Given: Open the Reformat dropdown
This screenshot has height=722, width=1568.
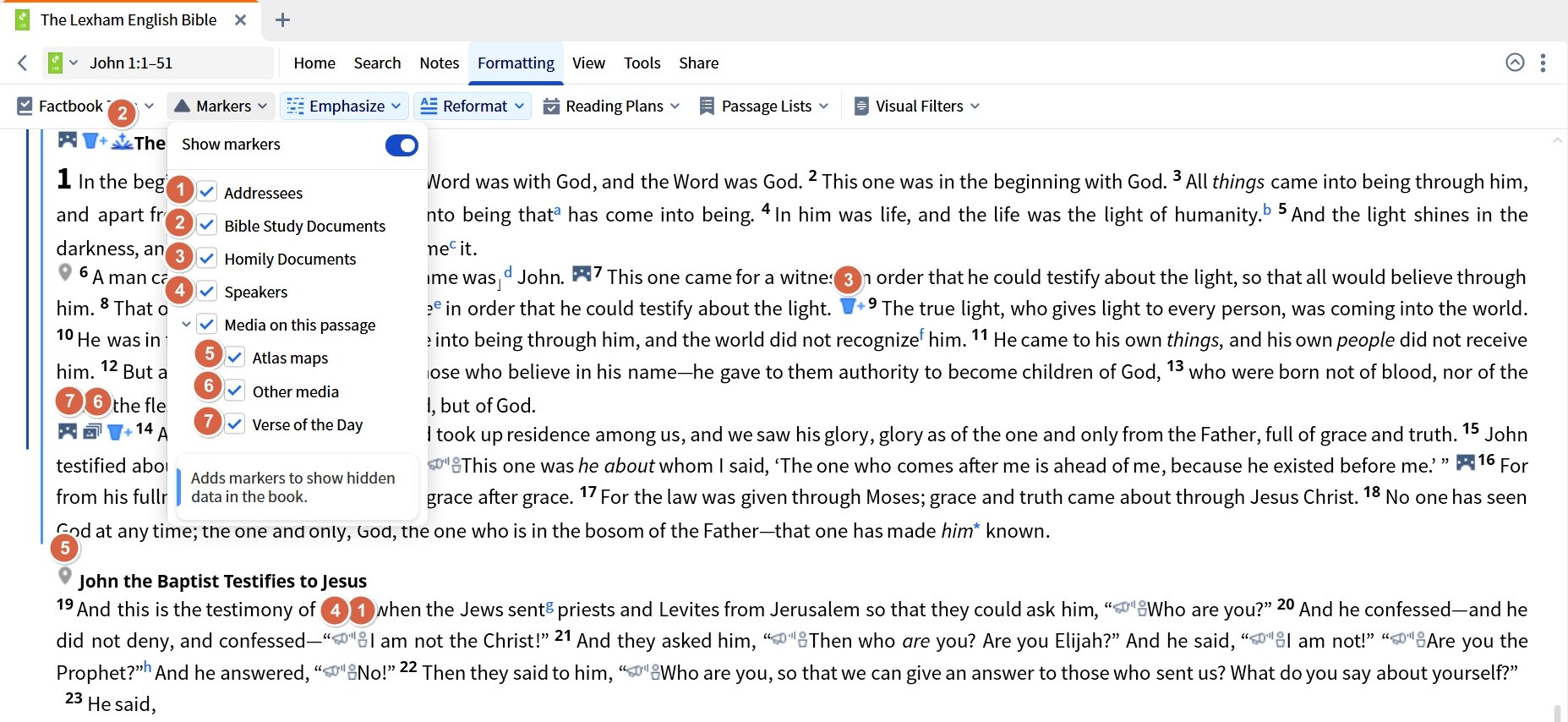Looking at the screenshot, I should 473,106.
